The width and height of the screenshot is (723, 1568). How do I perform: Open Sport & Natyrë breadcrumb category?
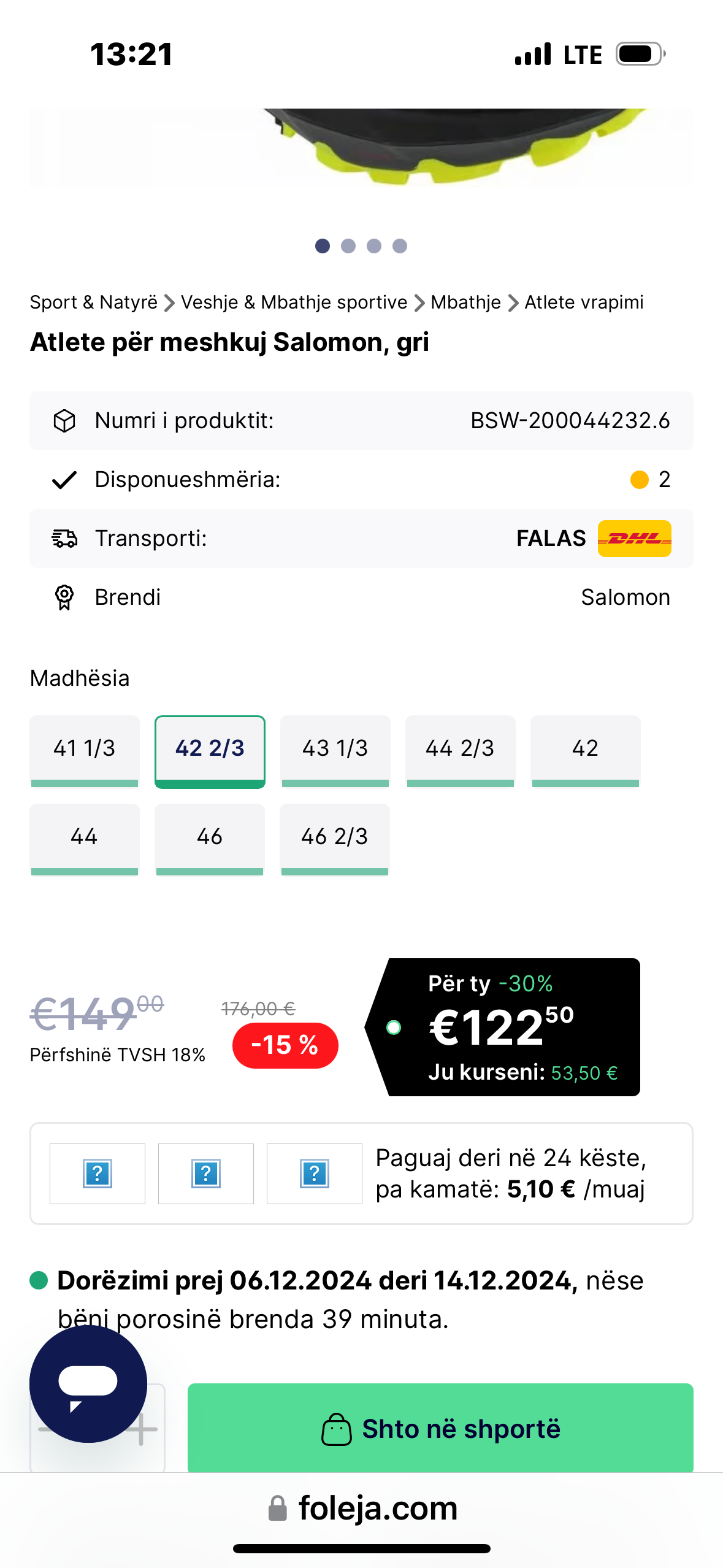pyautogui.click(x=94, y=302)
